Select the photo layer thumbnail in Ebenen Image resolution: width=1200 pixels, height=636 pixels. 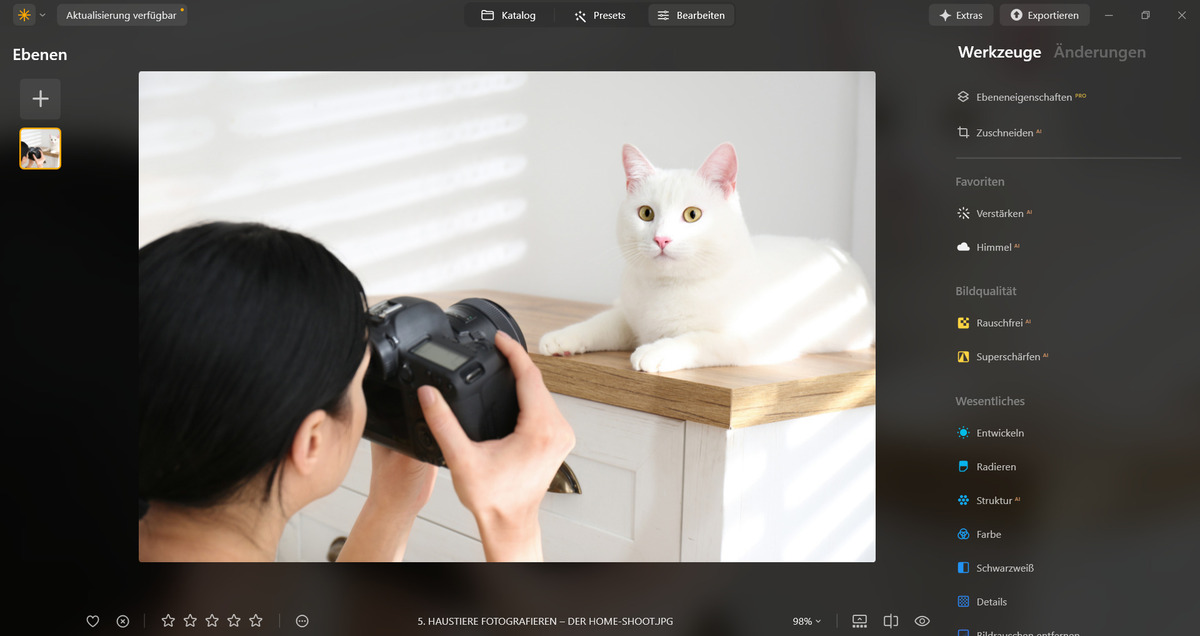[x=40, y=148]
